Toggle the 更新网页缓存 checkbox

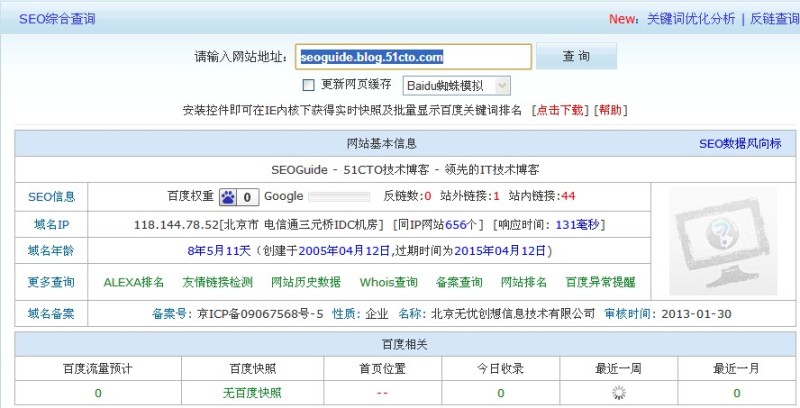(x=308, y=85)
